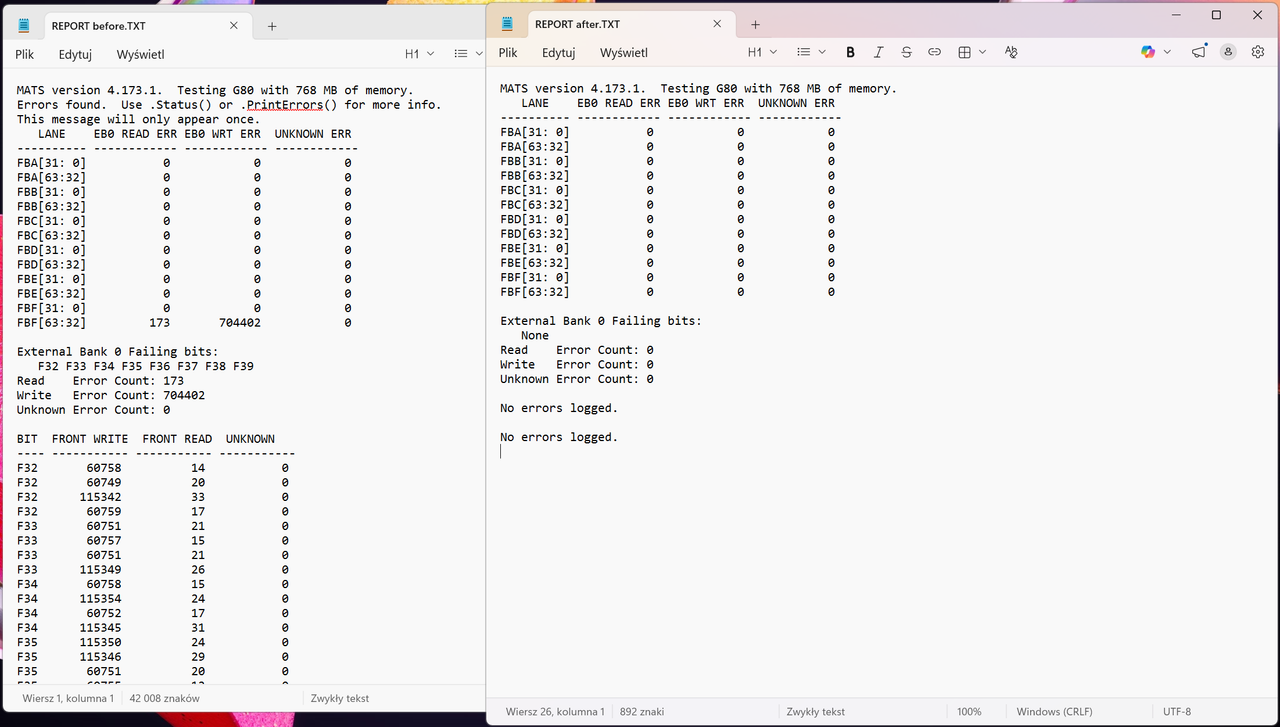Click the 42 008 znaków character count
The height and width of the screenshot is (727, 1280).
click(x=165, y=698)
